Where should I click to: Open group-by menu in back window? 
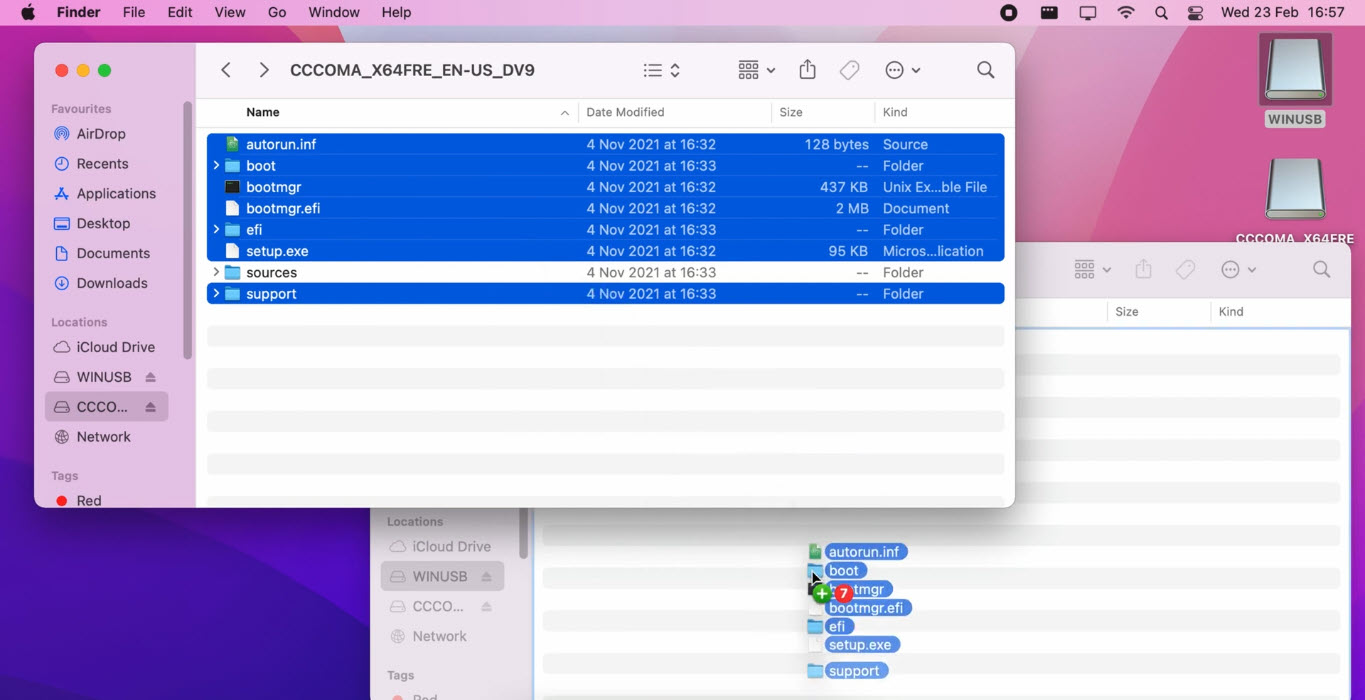pyautogui.click(x=1092, y=270)
